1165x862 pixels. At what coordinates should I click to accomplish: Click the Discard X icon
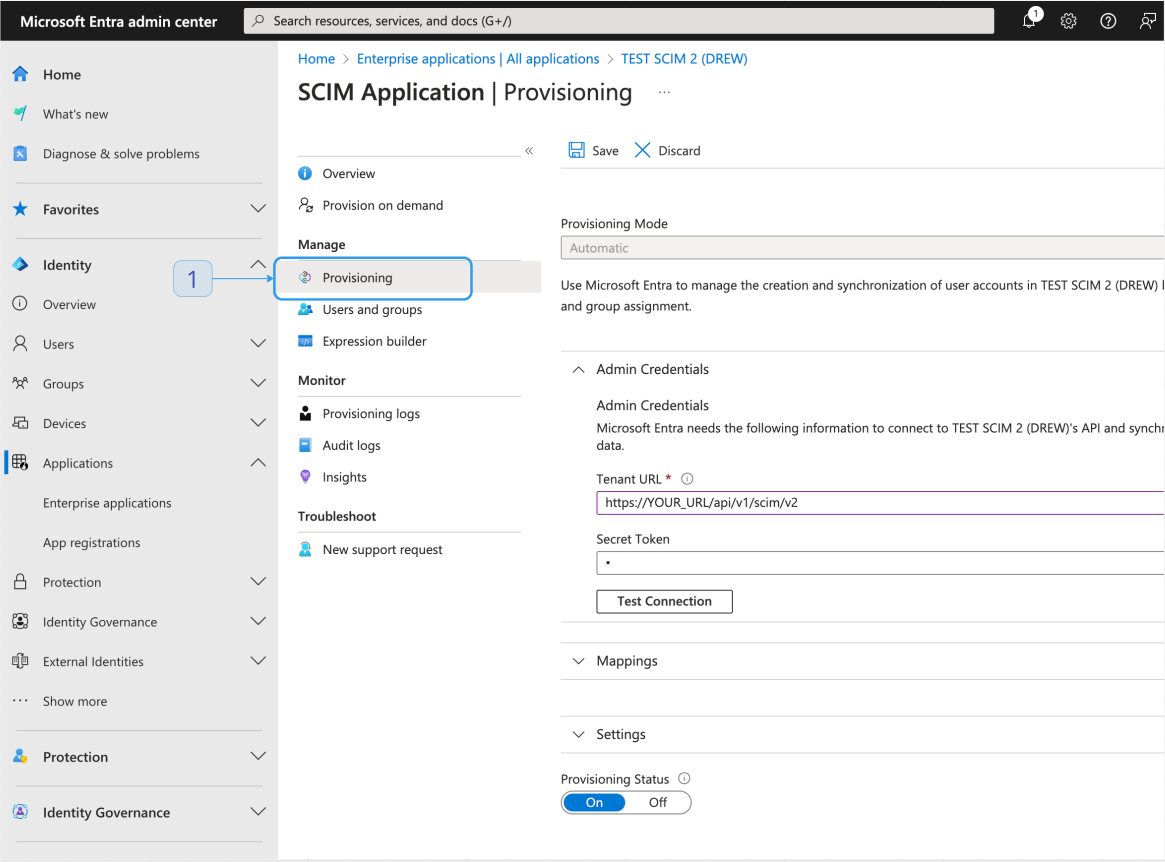point(643,150)
